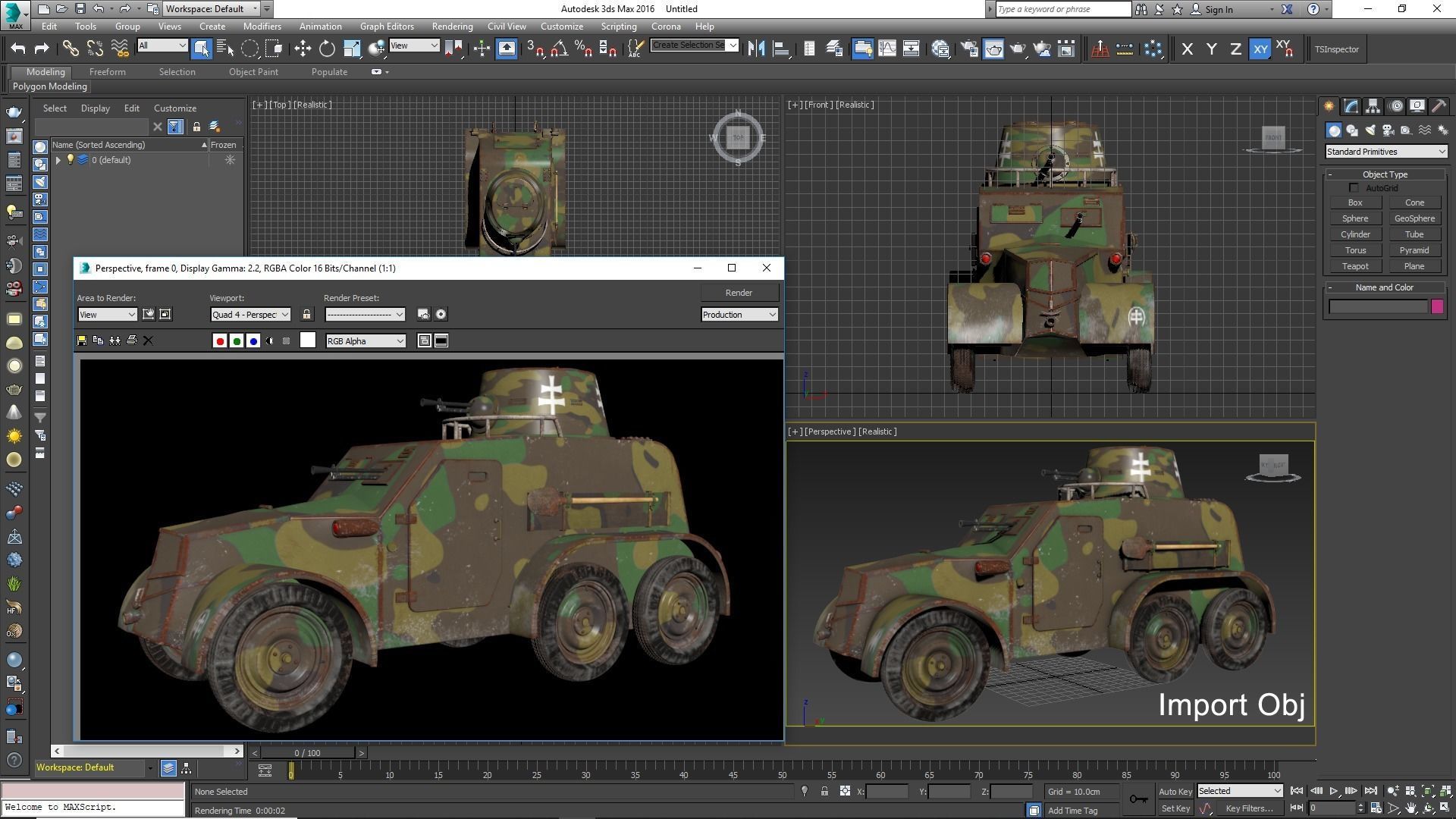Screen dimensions: 1456x819
Task: Click the pink object color swatch
Action: (x=1437, y=306)
